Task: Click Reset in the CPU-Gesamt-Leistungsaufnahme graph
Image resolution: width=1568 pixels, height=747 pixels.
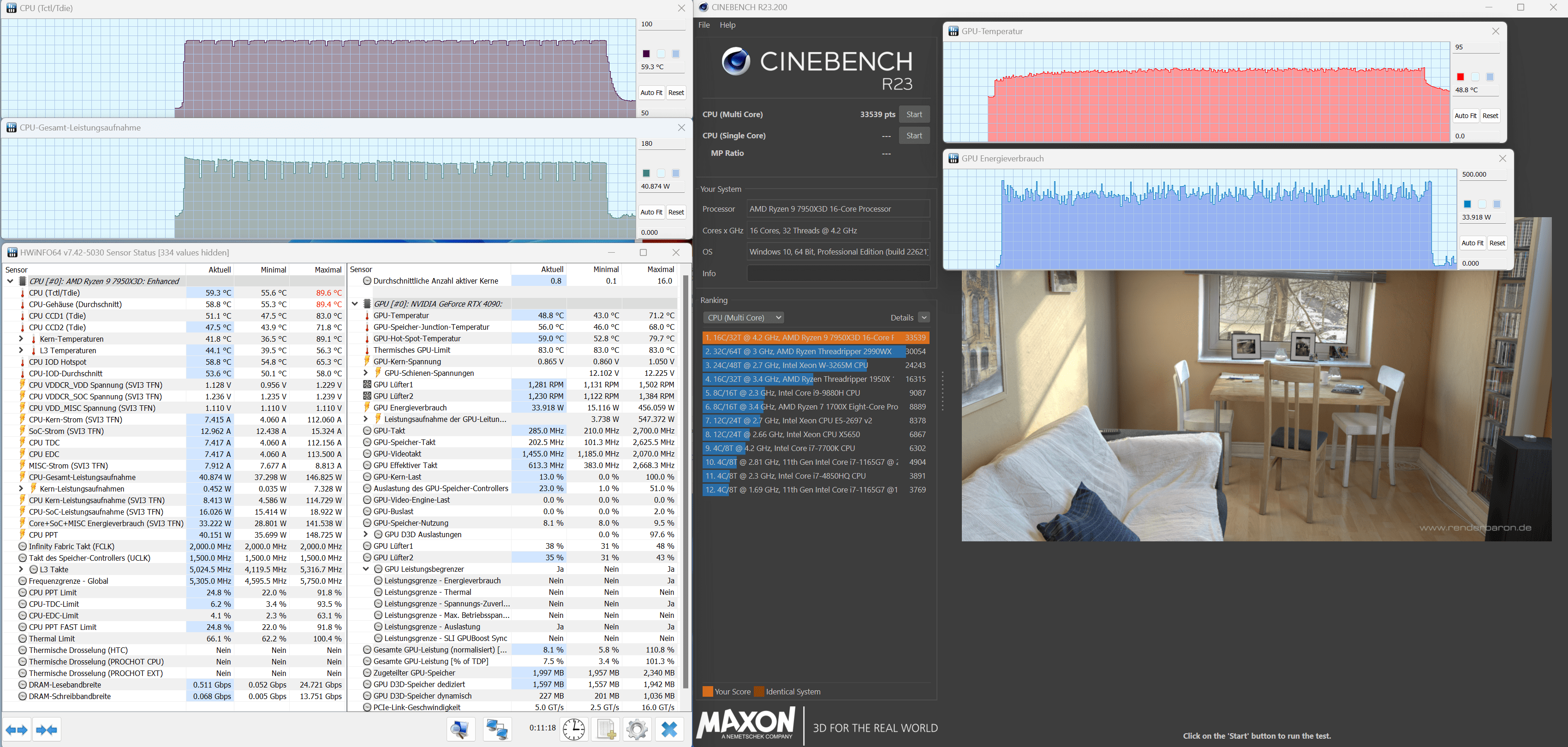Action: coord(676,212)
